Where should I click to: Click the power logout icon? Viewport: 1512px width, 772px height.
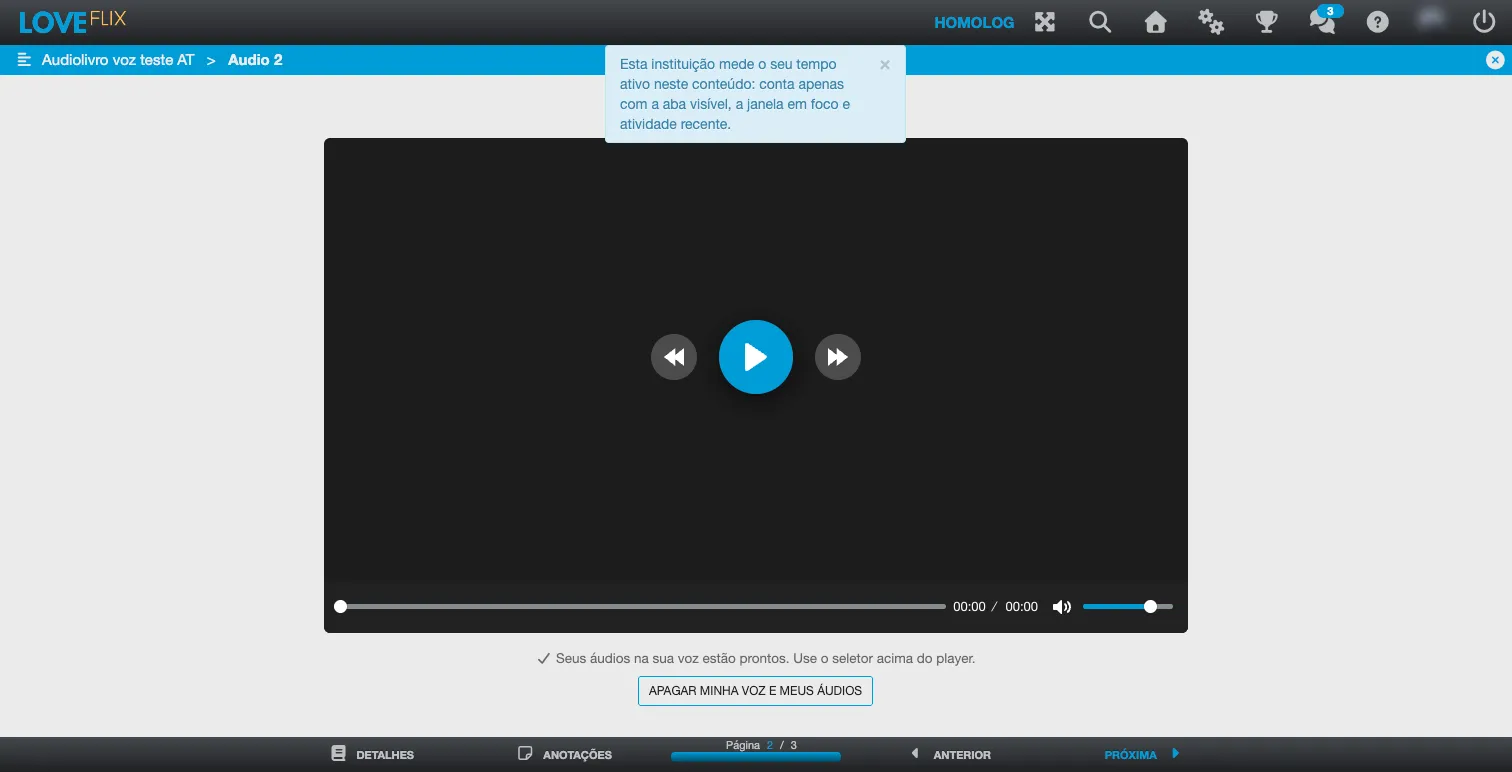(x=1484, y=22)
